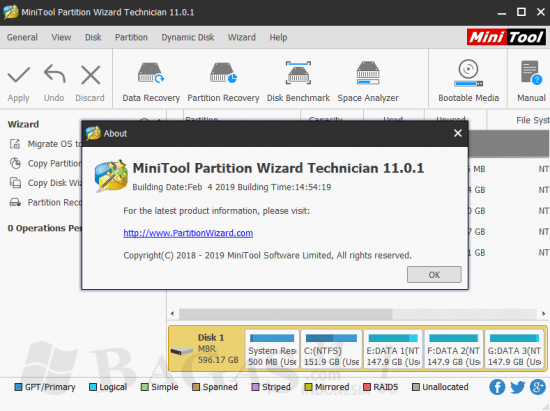This screenshot has height=411, width=550.
Task: Minimize the MiniTool window
Action: pos(502,12)
